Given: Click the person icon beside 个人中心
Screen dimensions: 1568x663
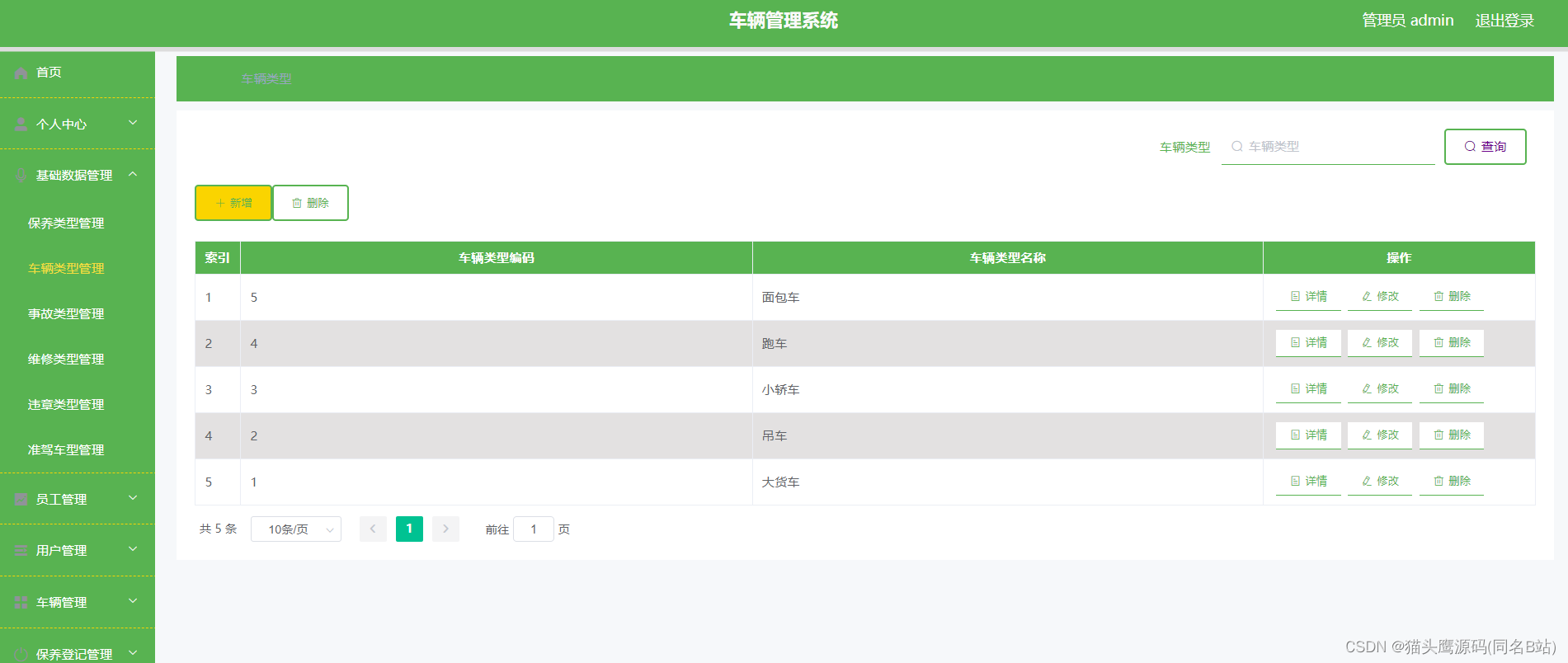Looking at the screenshot, I should [x=21, y=125].
